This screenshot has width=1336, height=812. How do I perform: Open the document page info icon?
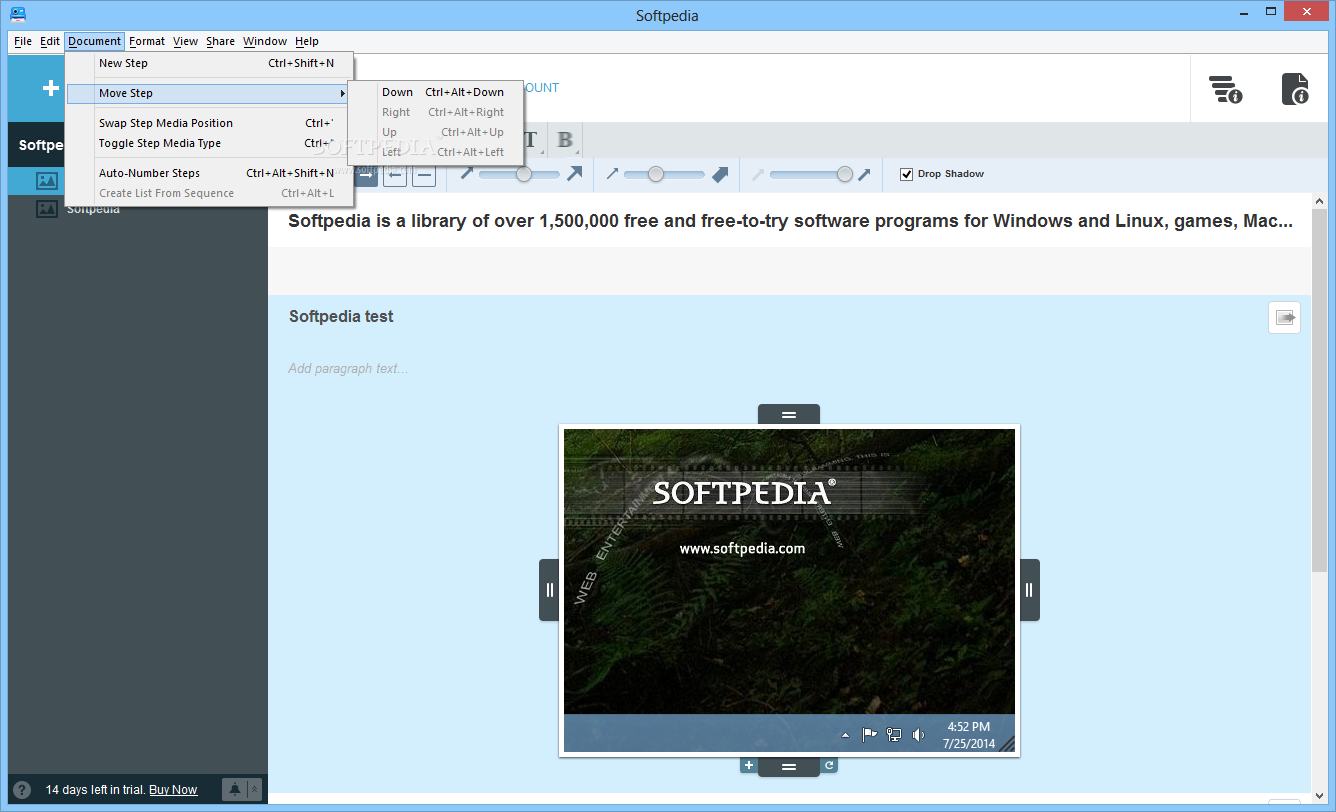pyautogui.click(x=1296, y=89)
